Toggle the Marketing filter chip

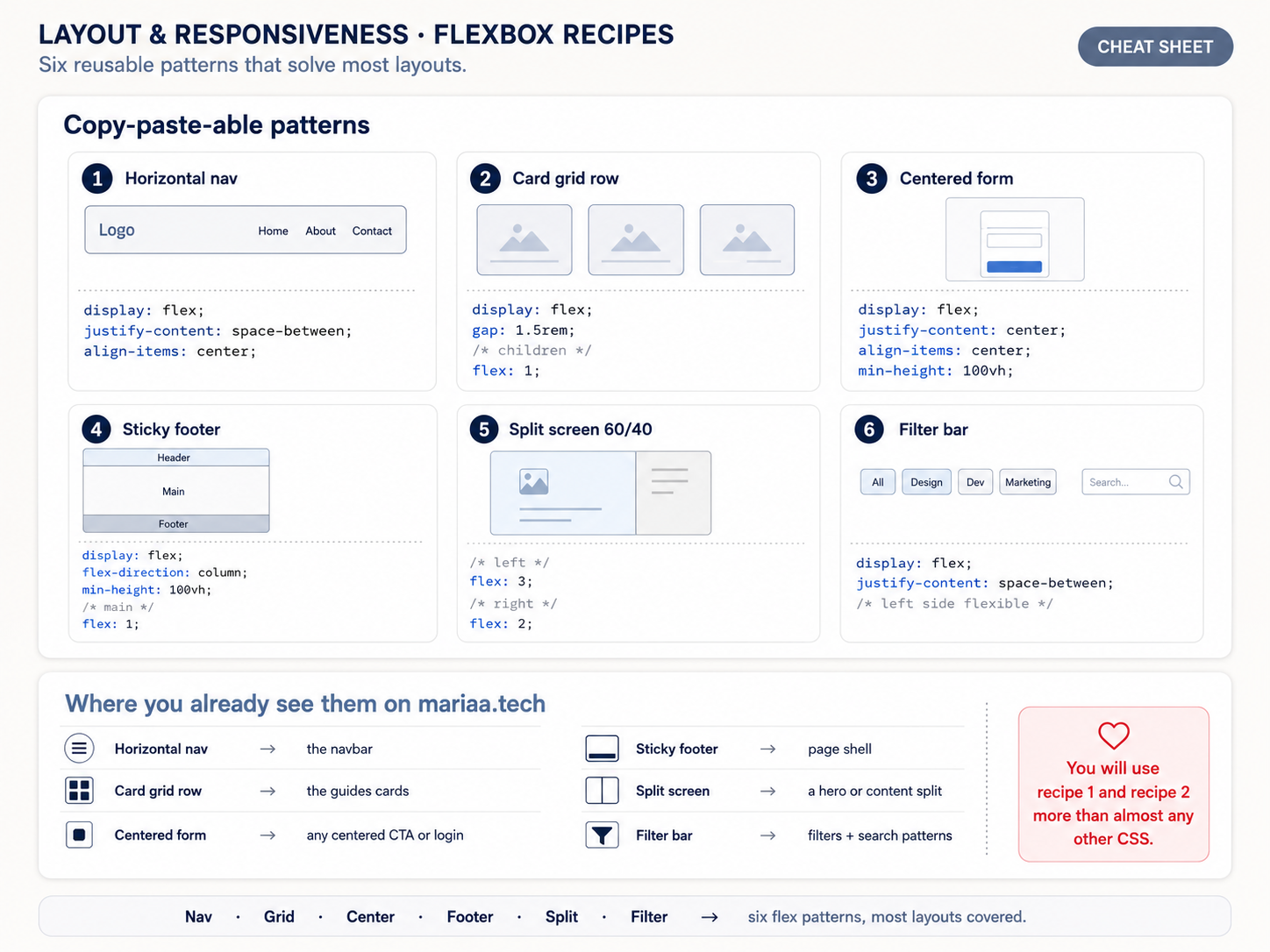pos(1028,482)
